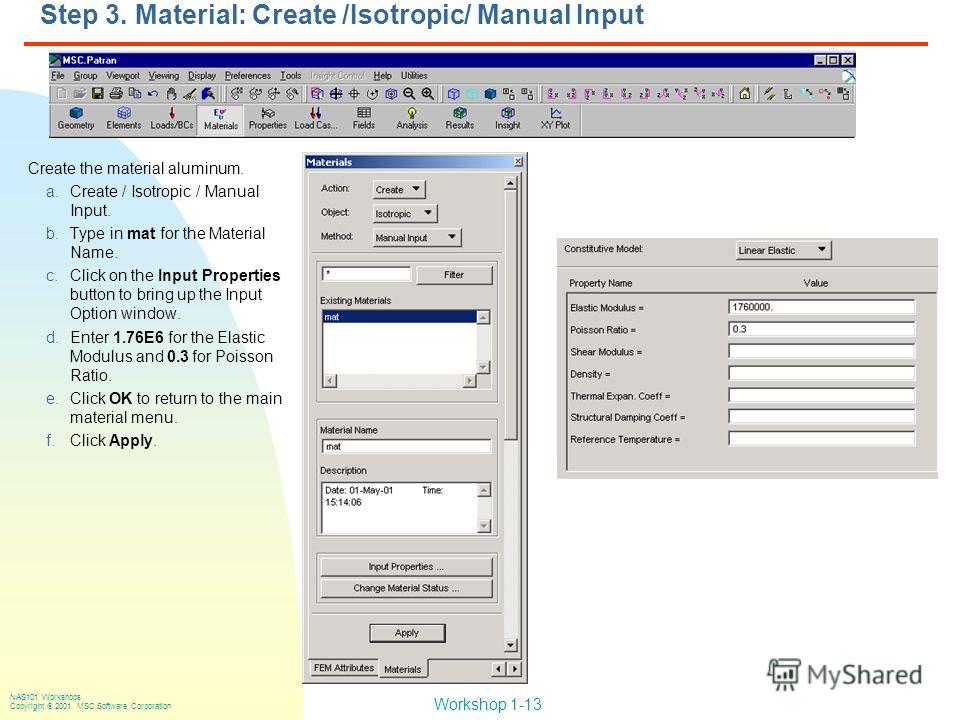The image size is (960, 720).
Task: Click the Change Material Status button
Action: (x=406, y=588)
